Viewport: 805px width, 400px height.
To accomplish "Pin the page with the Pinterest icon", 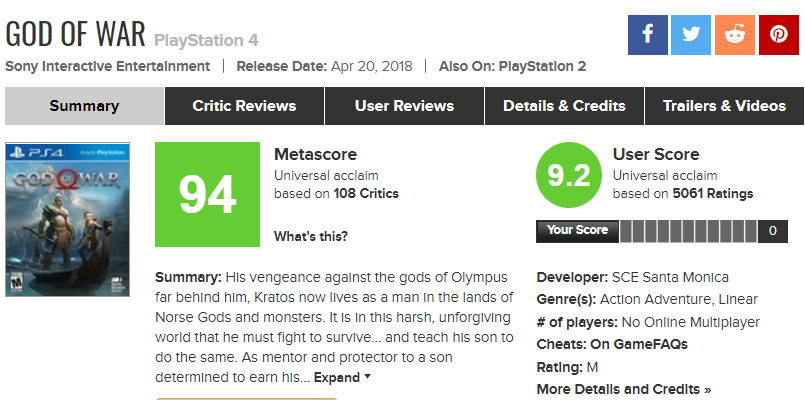I will (x=778, y=35).
